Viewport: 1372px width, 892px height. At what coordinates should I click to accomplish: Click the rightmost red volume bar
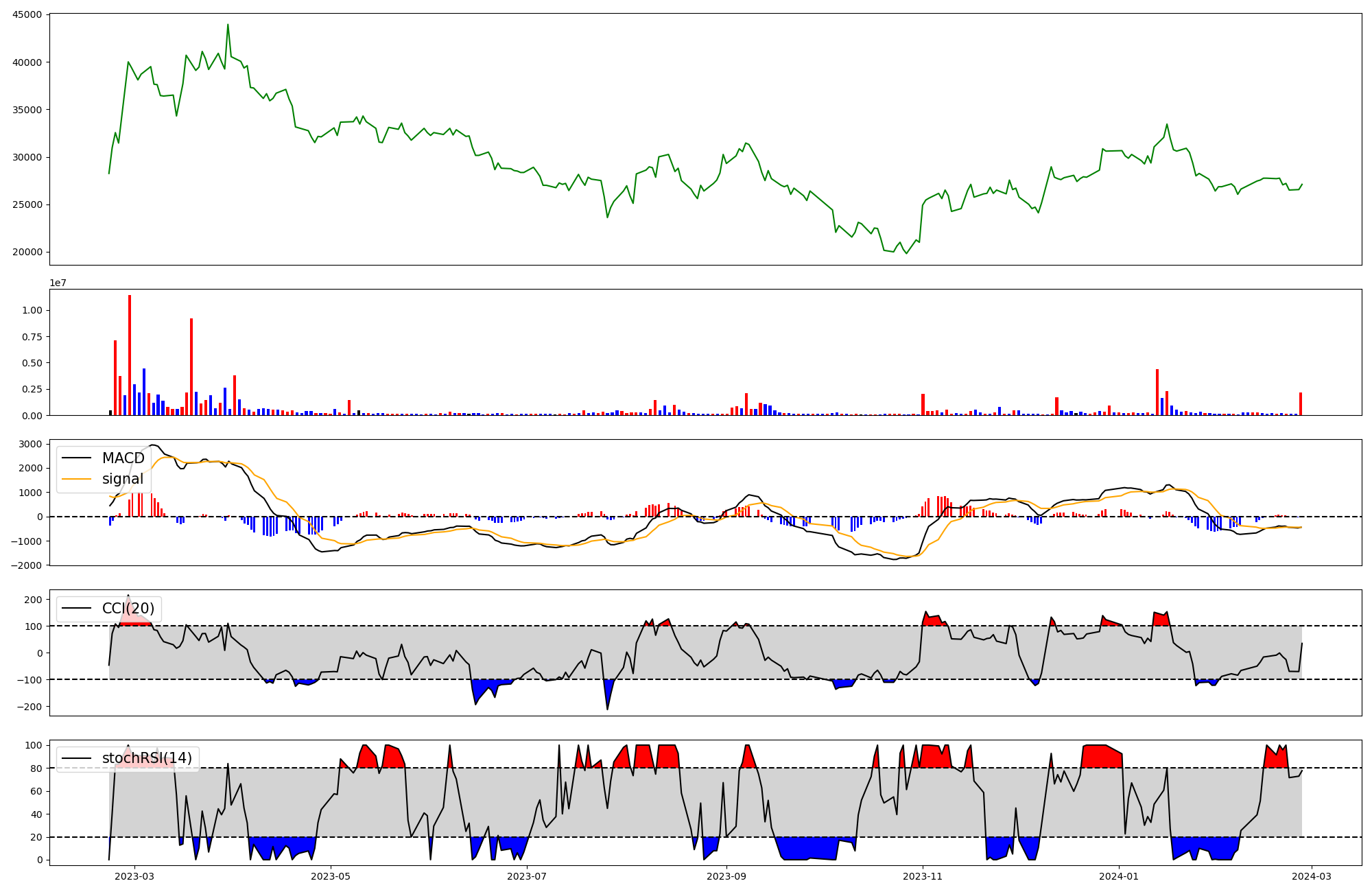[1301, 404]
